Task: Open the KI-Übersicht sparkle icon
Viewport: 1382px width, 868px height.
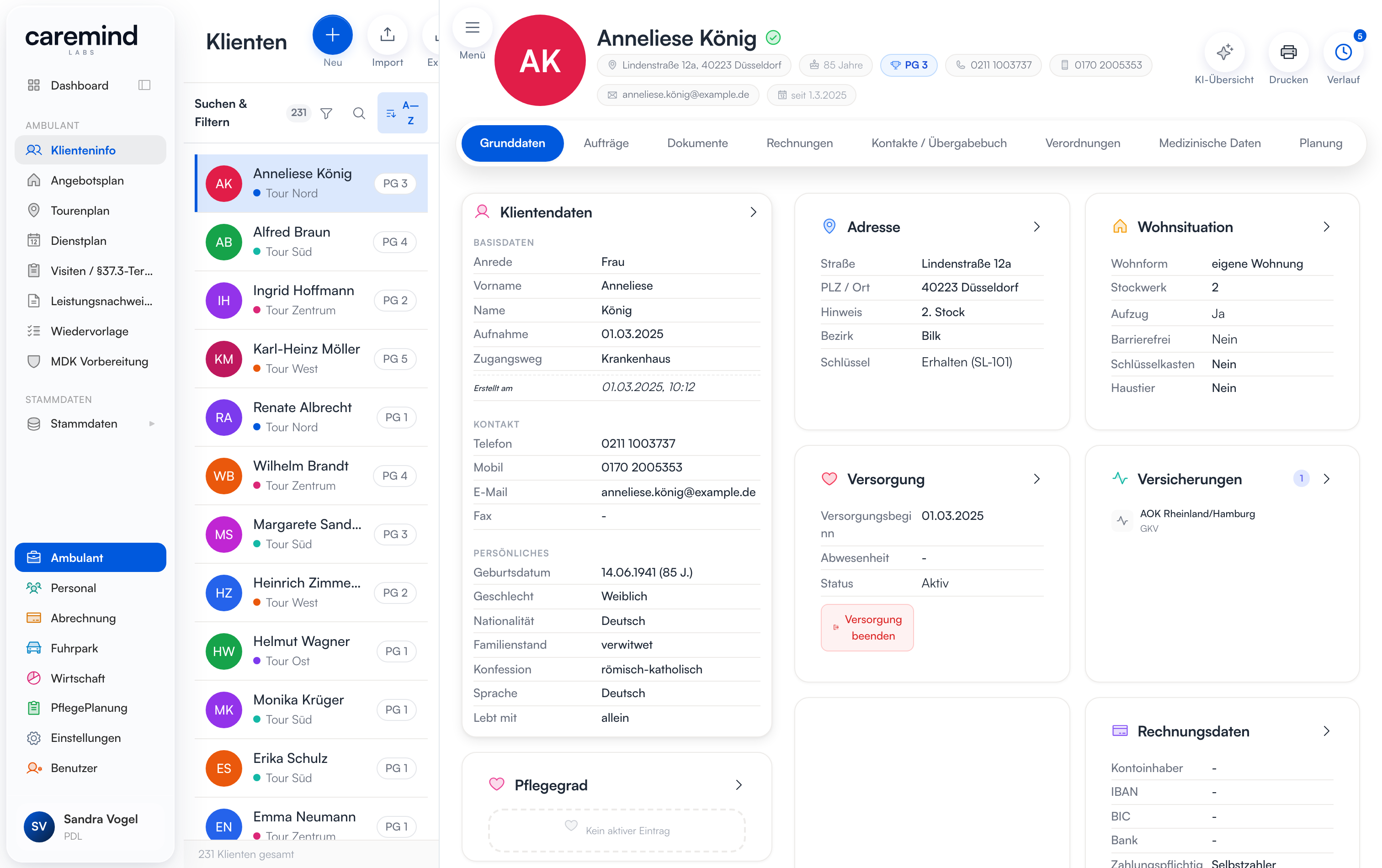Action: (1224, 52)
